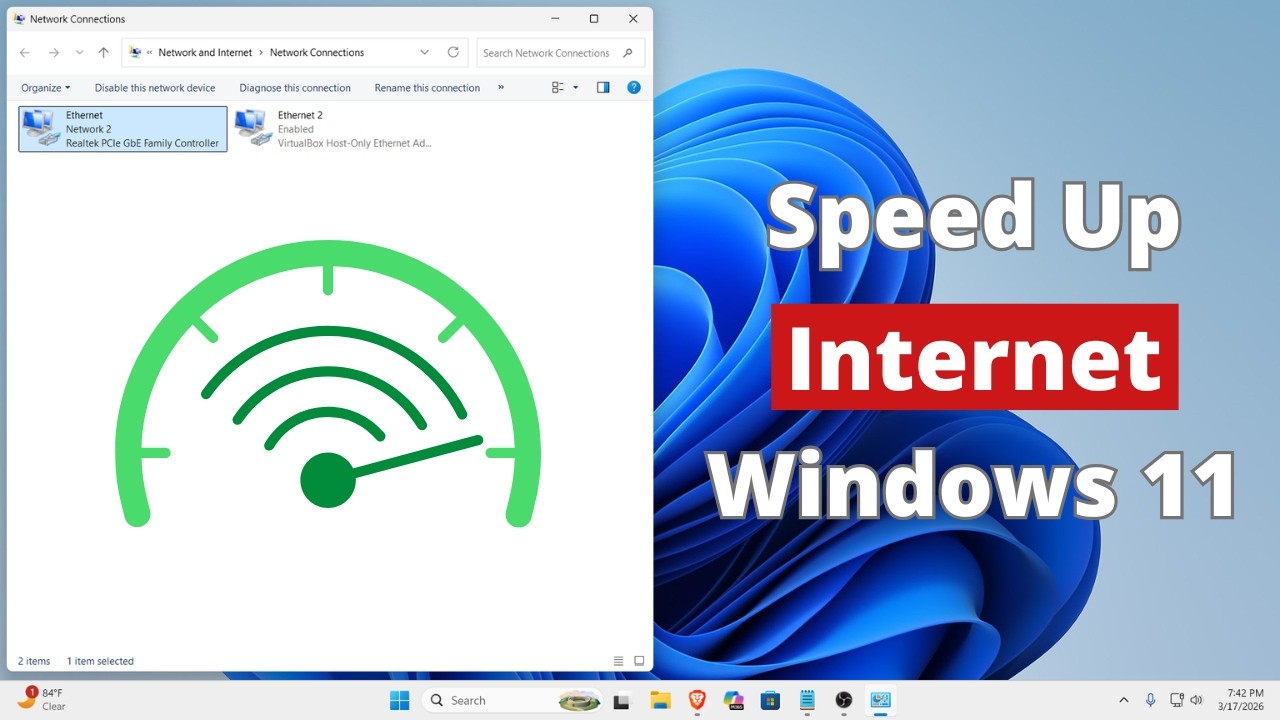Viewport: 1280px width, 720px height.
Task: Show more toolbar commands via chevrons
Action: click(x=501, y=88)
